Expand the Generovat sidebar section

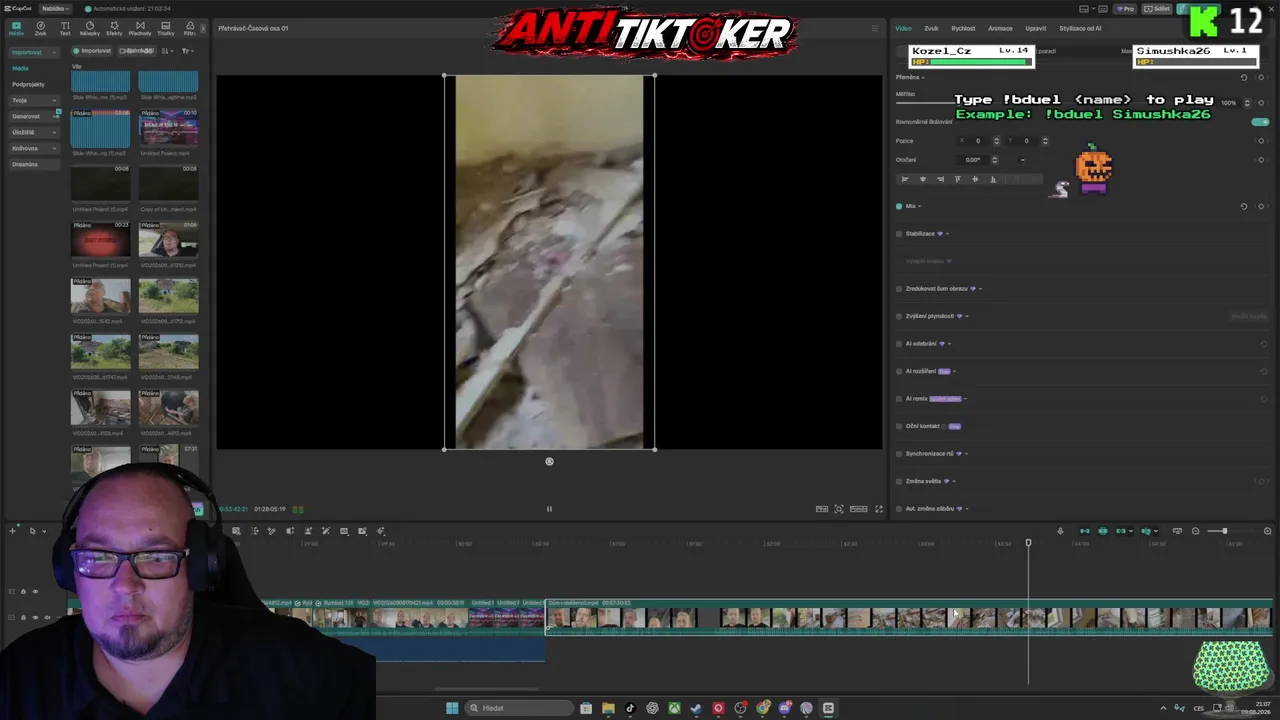tap(33, 116)
